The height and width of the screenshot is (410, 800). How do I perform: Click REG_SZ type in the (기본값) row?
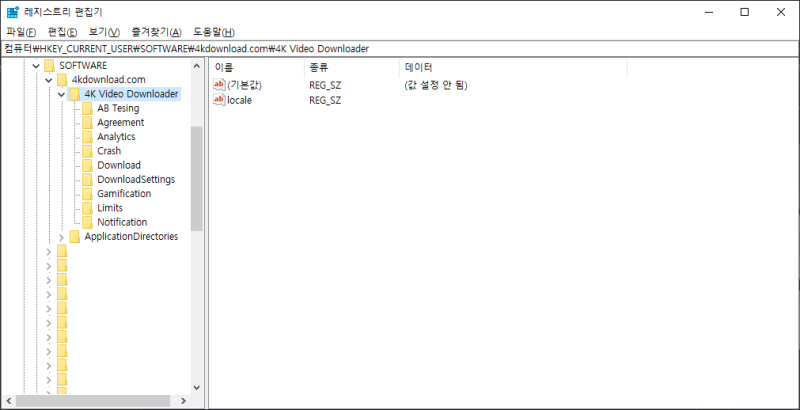pyautogui.click(x=325, y=85)
